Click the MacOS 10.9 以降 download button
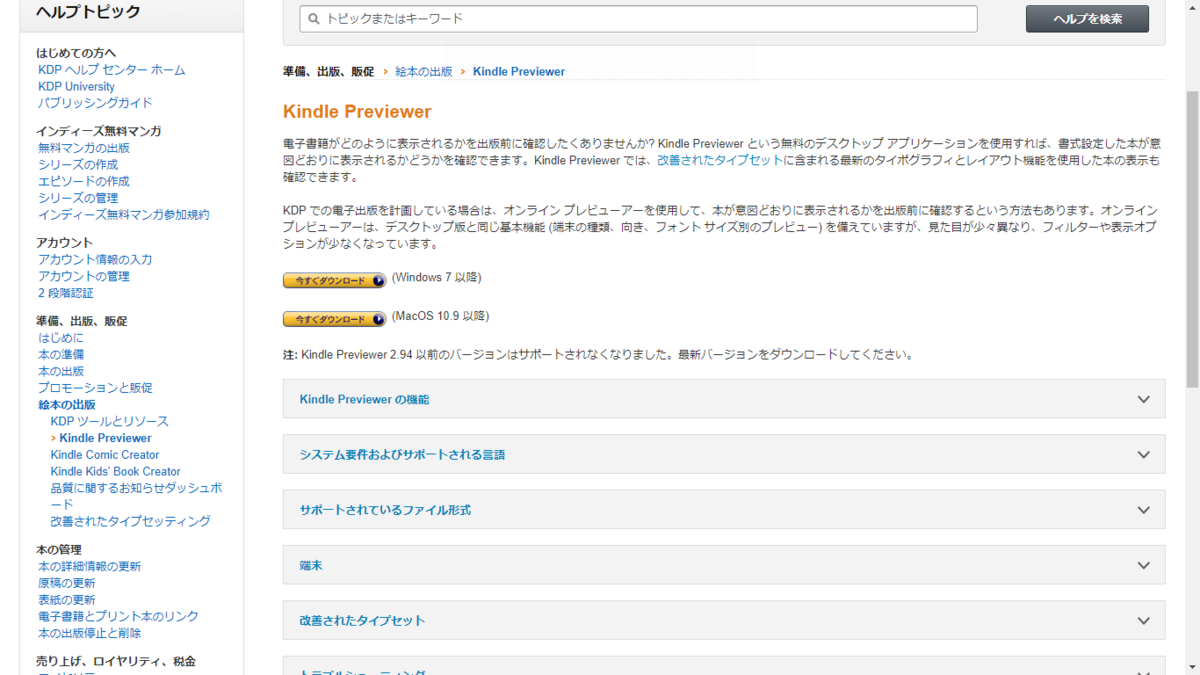The width and height of the screenshot is (1200, 675). coord(334,318)
